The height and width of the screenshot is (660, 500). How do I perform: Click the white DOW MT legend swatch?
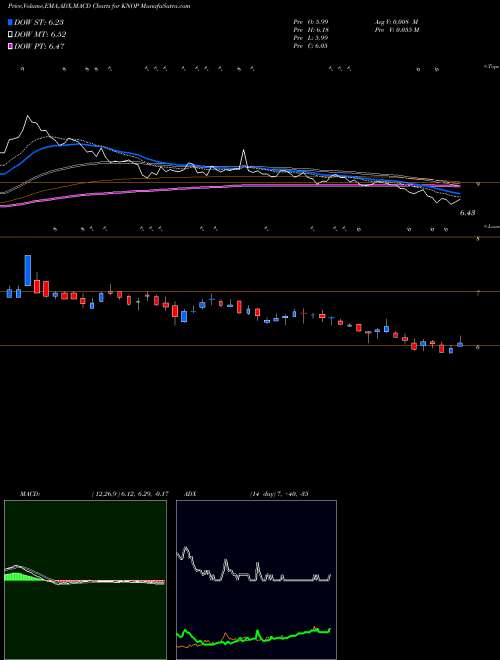point(11,35)
